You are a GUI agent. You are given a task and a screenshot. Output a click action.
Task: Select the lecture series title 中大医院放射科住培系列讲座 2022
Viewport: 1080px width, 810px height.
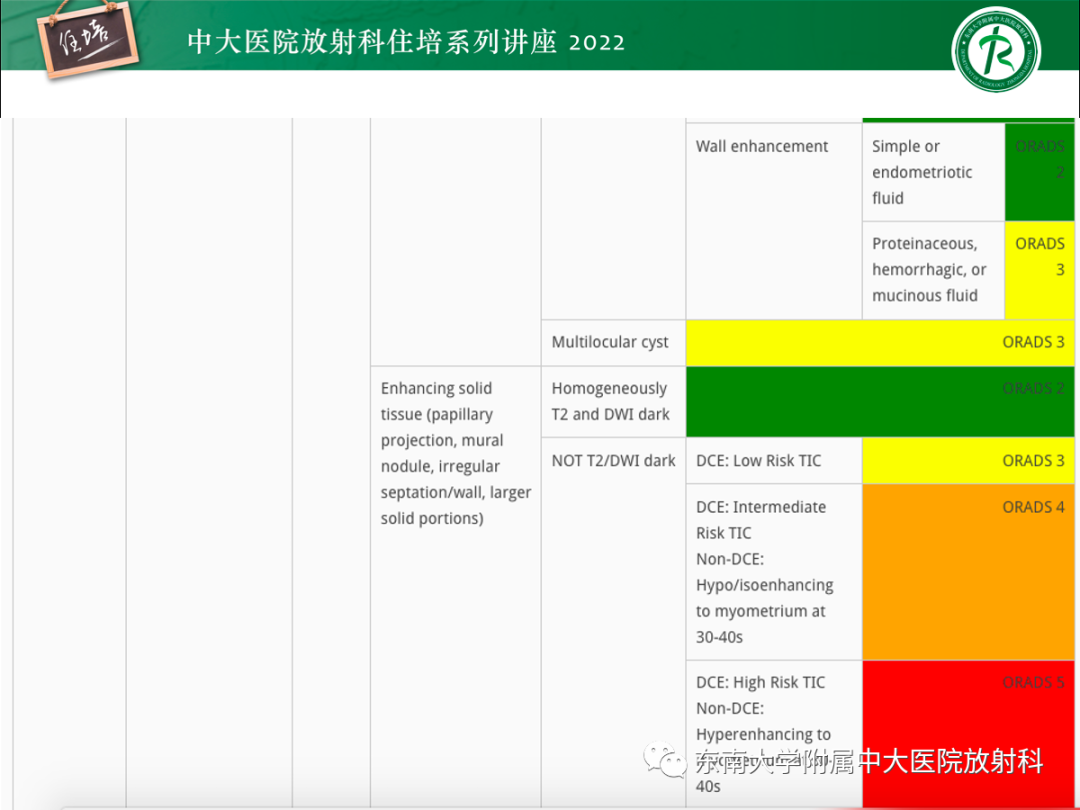(x=406, y=42)
